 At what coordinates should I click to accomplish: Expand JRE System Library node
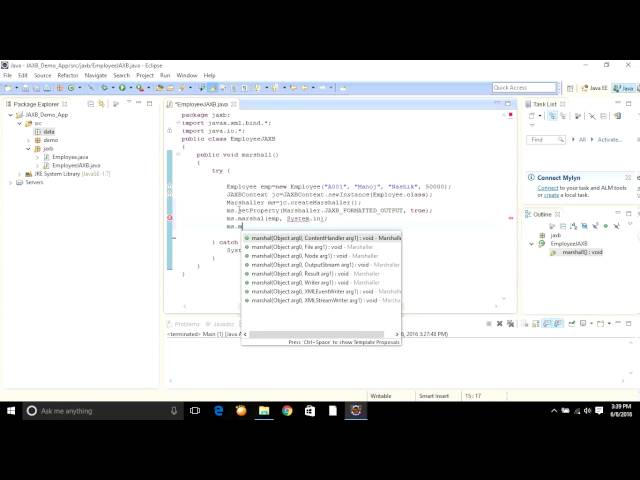pos(19,174)
